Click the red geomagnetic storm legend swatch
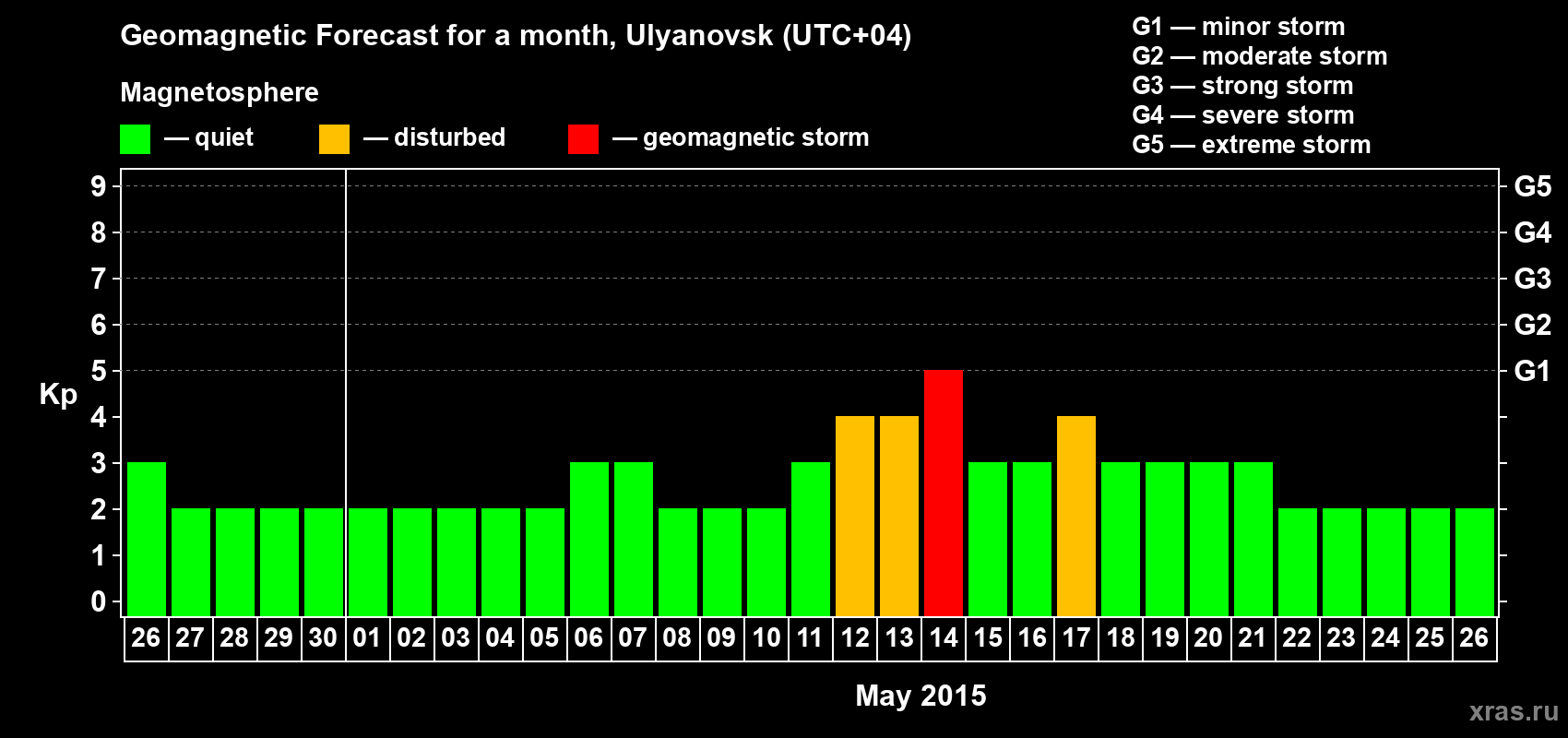Screen dimensions: 1568x738 (584, 139)
